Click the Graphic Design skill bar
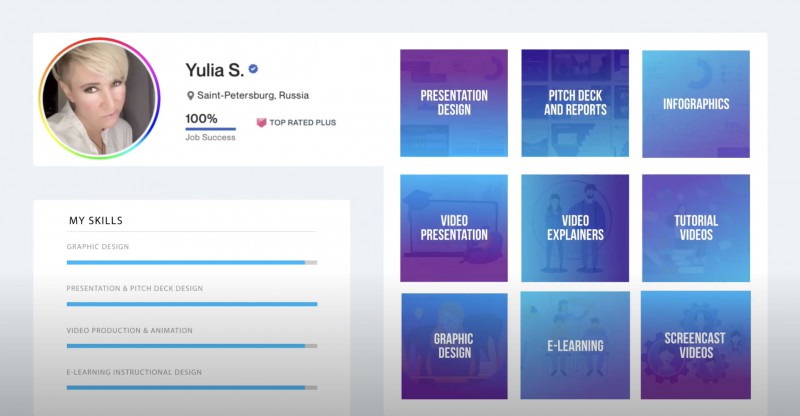 tap(191, 262)
